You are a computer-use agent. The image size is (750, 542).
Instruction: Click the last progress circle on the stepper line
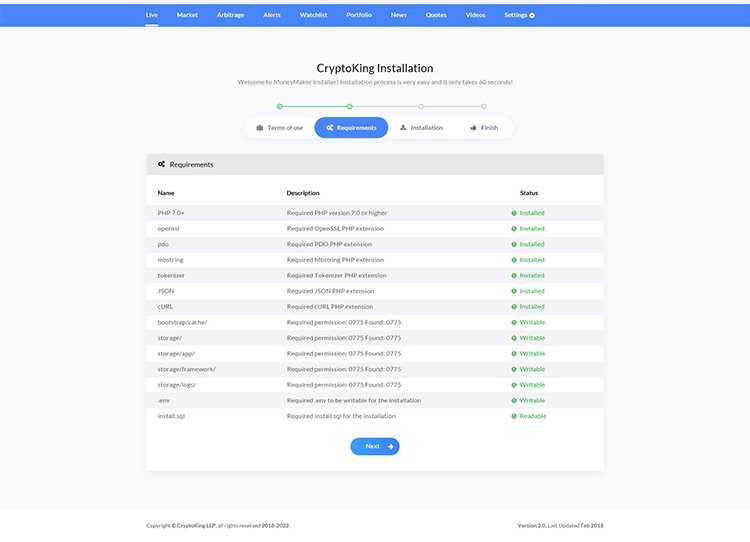click(x=484, y=106)
